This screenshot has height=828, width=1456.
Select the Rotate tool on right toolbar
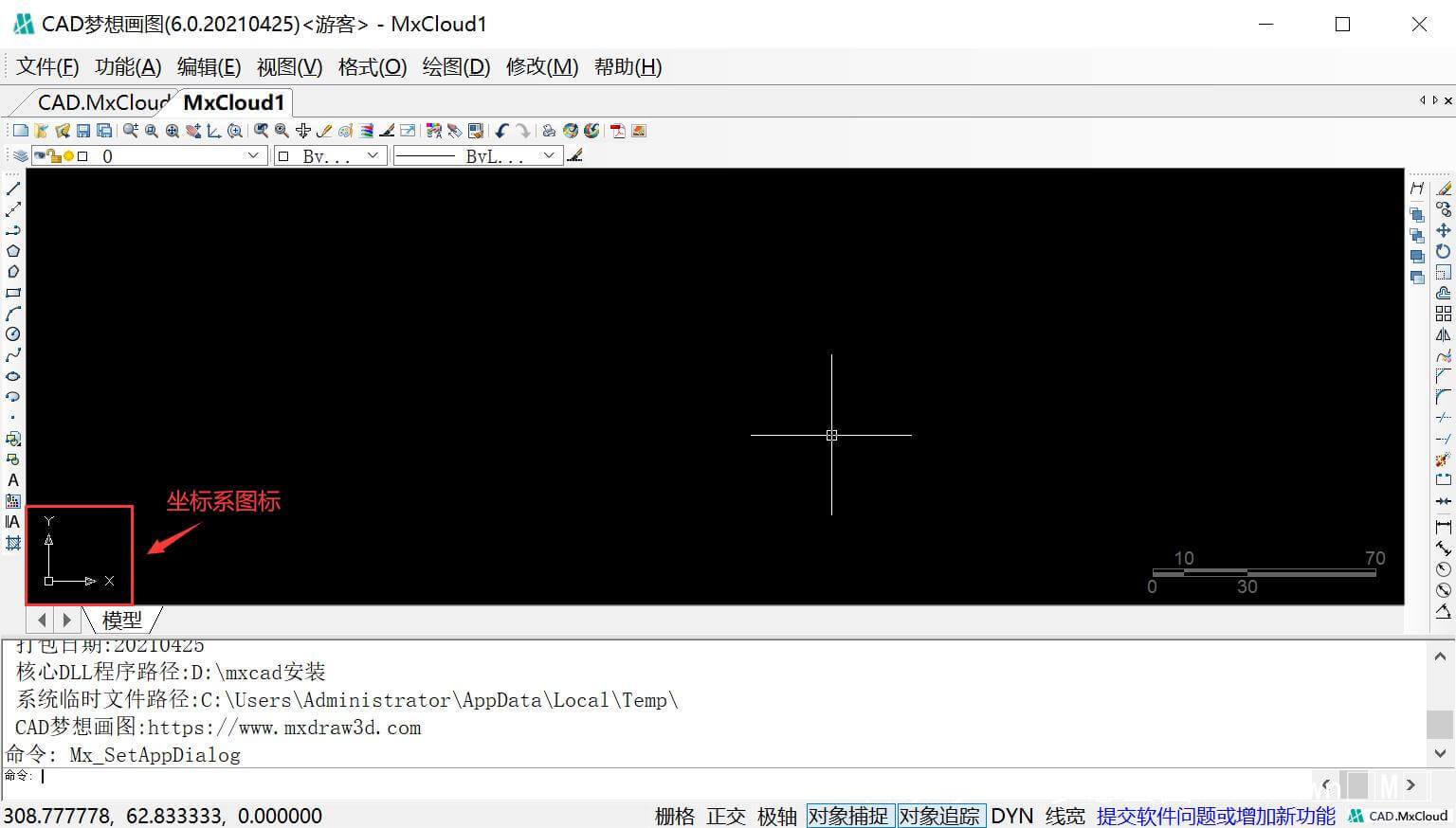pos(1444,251)
